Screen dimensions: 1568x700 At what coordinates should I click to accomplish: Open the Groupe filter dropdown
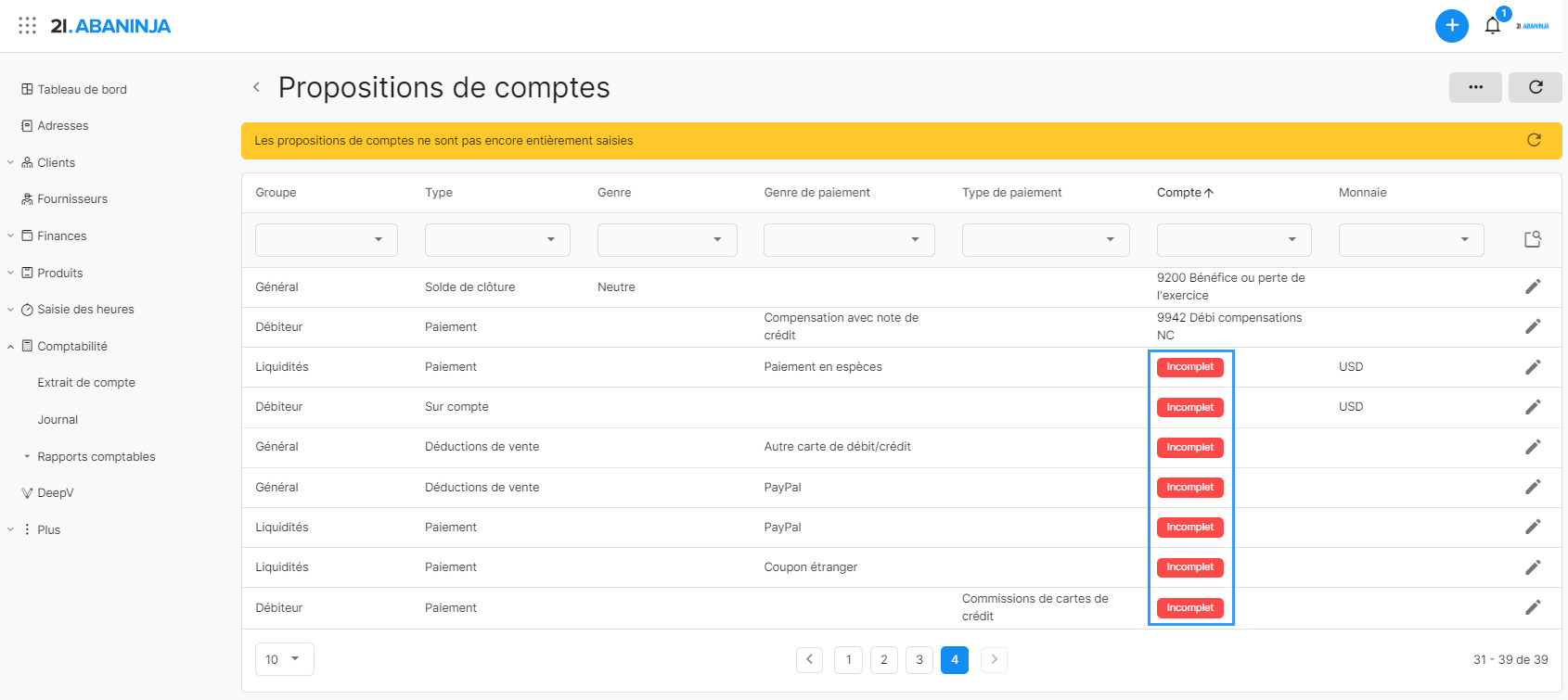pyautogui.click(x=326, y=239)
